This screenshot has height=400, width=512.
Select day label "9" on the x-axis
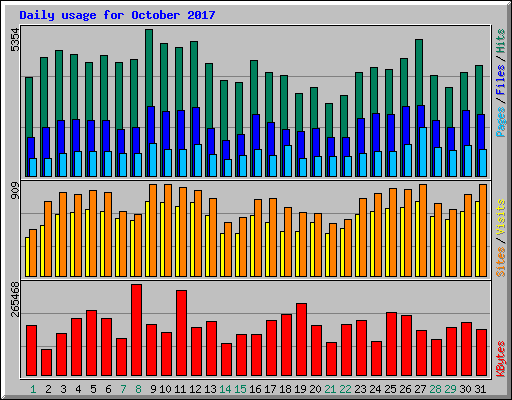[153, 389]
